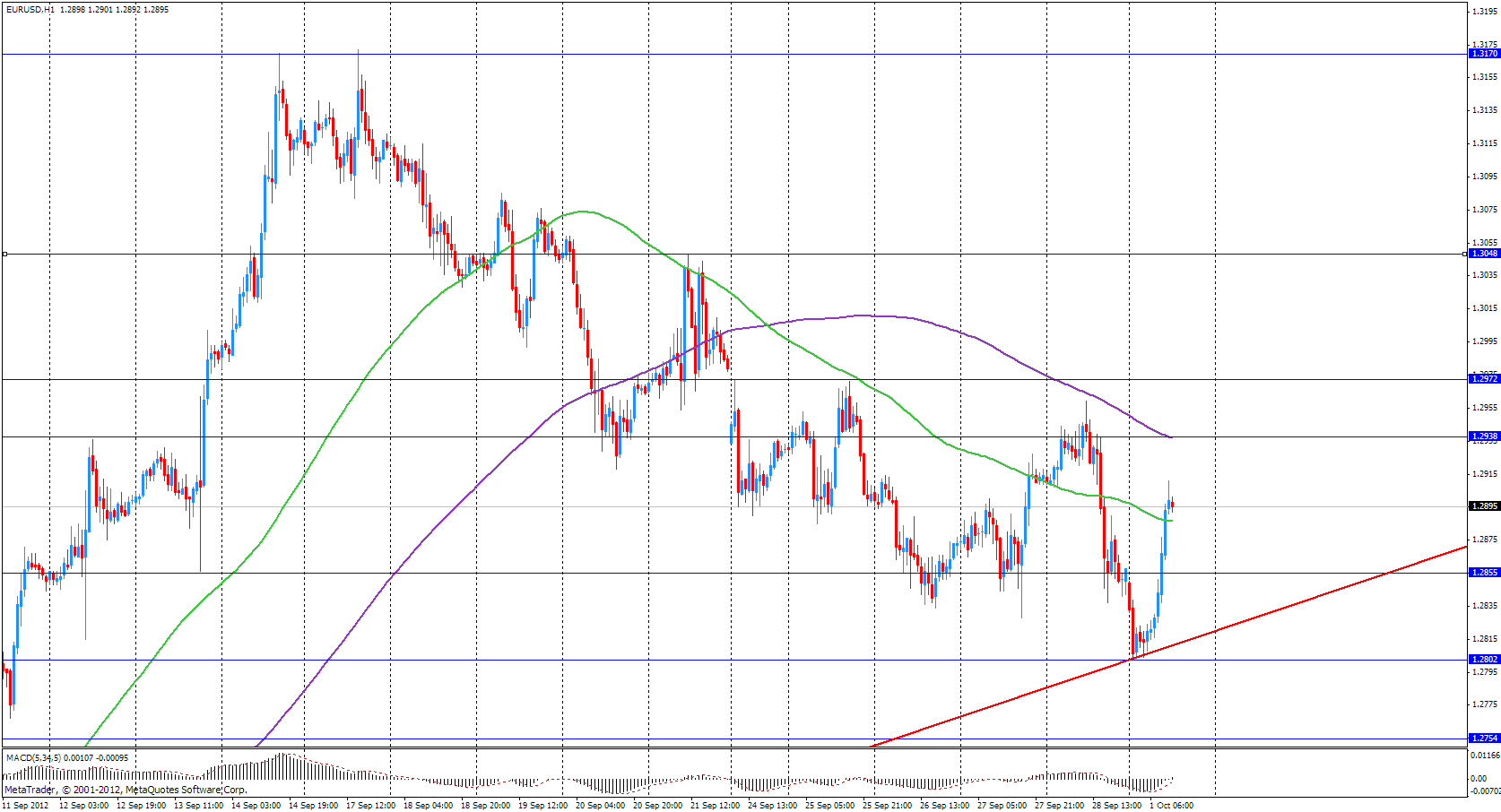Select the 1.3170 blue price level label
Image resolution: width=1501 pixels, height=812 pixels.
point(1485,54)
